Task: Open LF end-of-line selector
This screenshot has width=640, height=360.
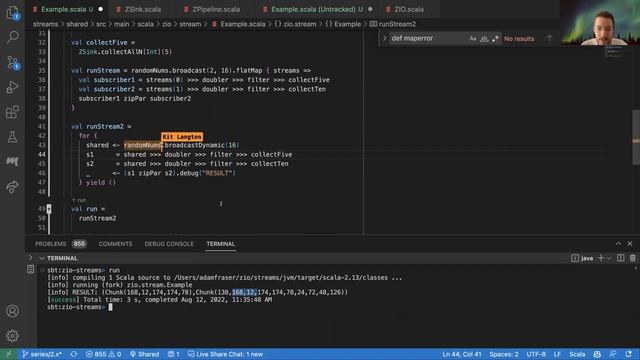Action: tap(557, 354)
